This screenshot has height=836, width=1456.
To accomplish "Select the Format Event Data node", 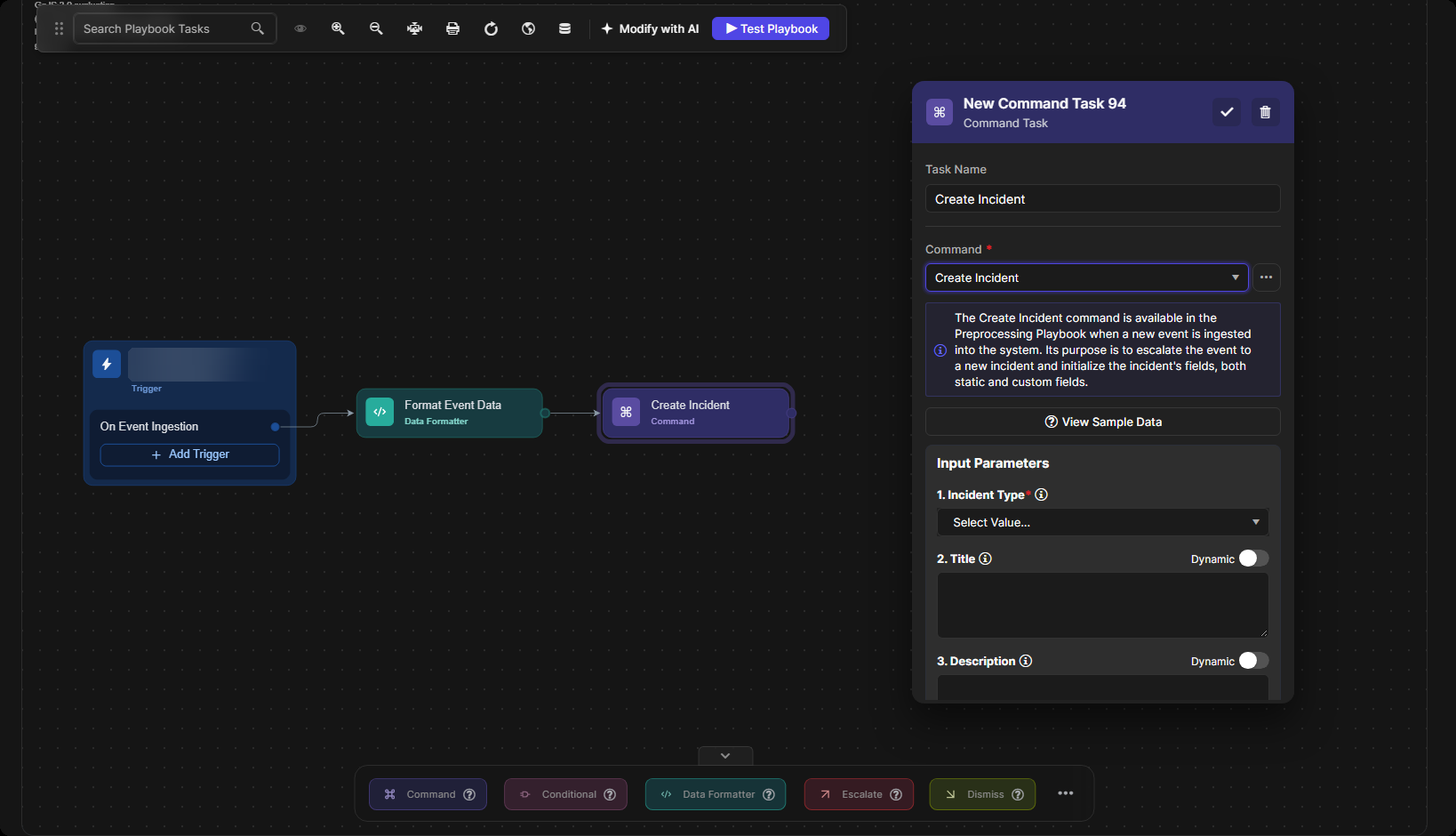I will point(449,413).
